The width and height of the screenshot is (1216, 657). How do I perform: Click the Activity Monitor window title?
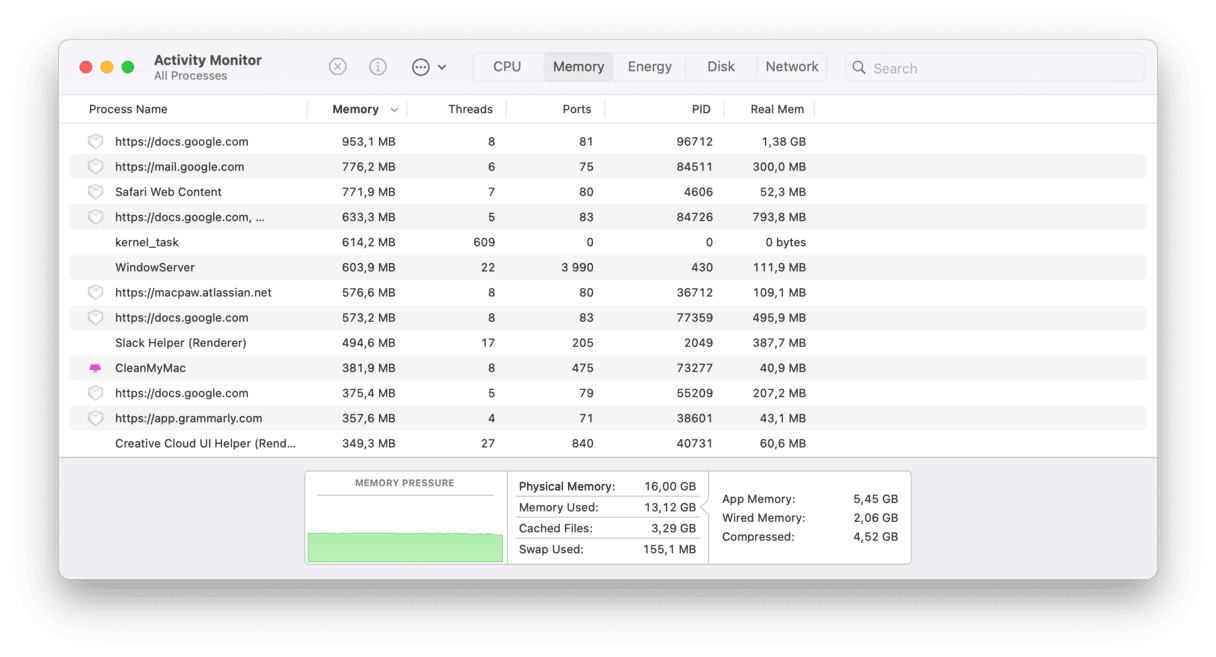click(208, 60)
